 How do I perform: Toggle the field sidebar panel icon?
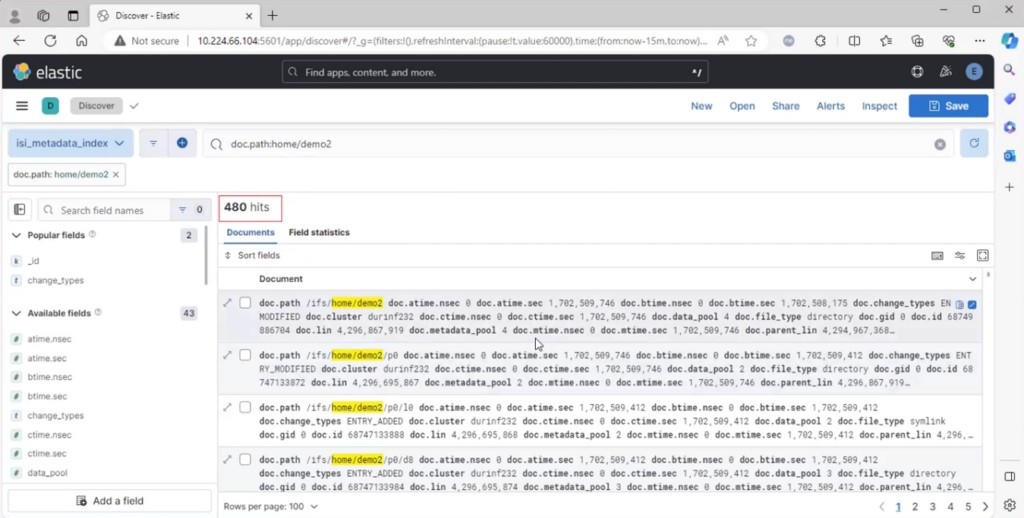click(19, 210)
